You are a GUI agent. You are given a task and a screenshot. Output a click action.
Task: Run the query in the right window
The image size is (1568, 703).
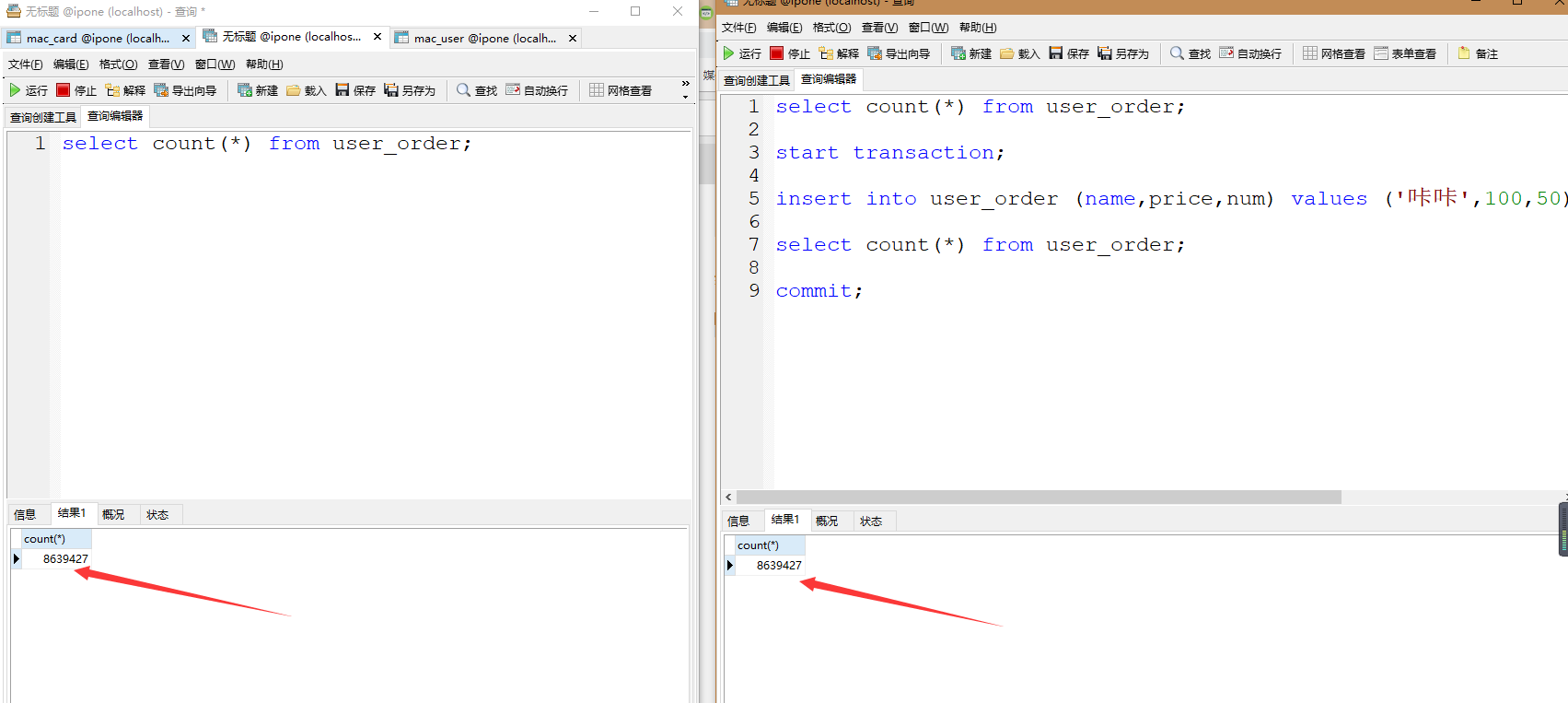[742, 53]
